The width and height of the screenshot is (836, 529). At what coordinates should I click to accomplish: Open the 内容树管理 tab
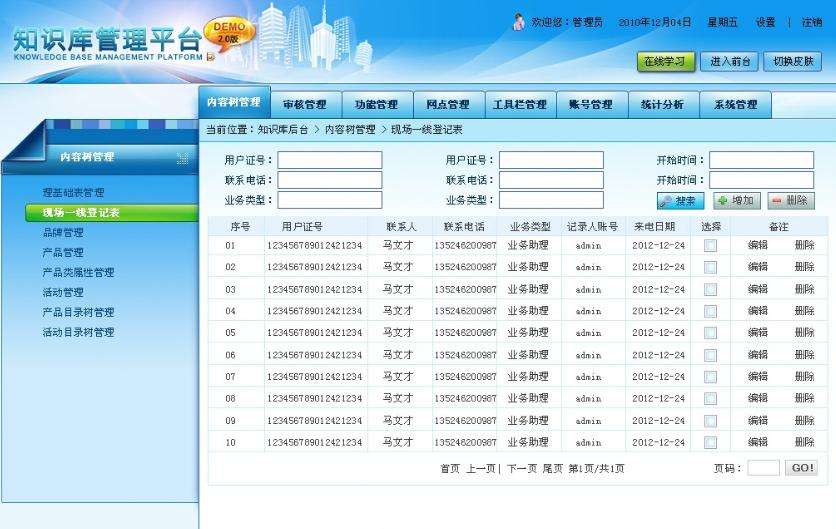(235, 102)
